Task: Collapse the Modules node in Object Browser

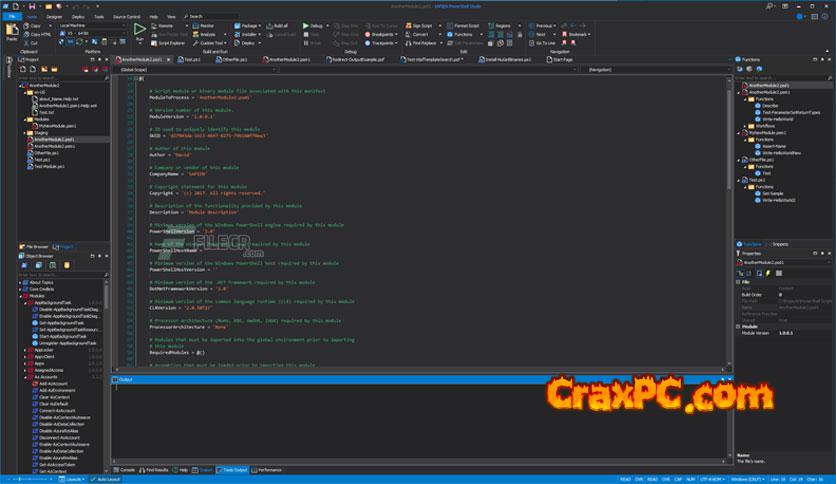Action: coord(22,296)
